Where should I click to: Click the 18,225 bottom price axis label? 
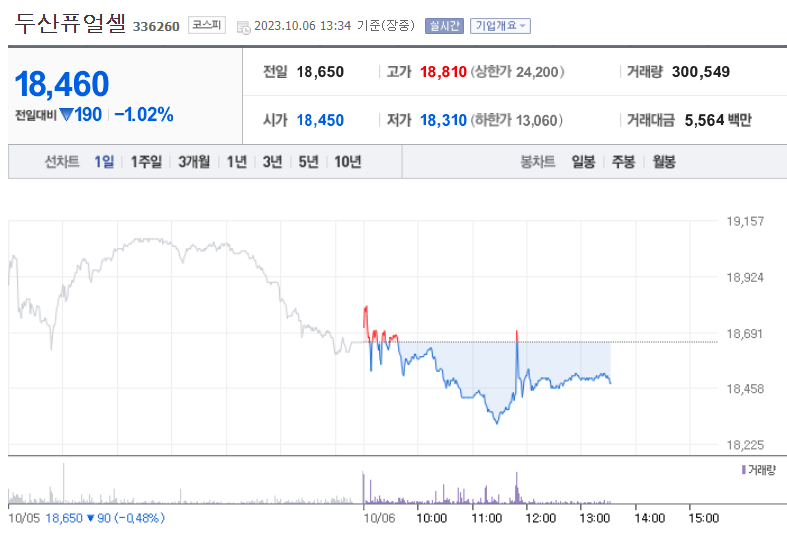[745, 445]
